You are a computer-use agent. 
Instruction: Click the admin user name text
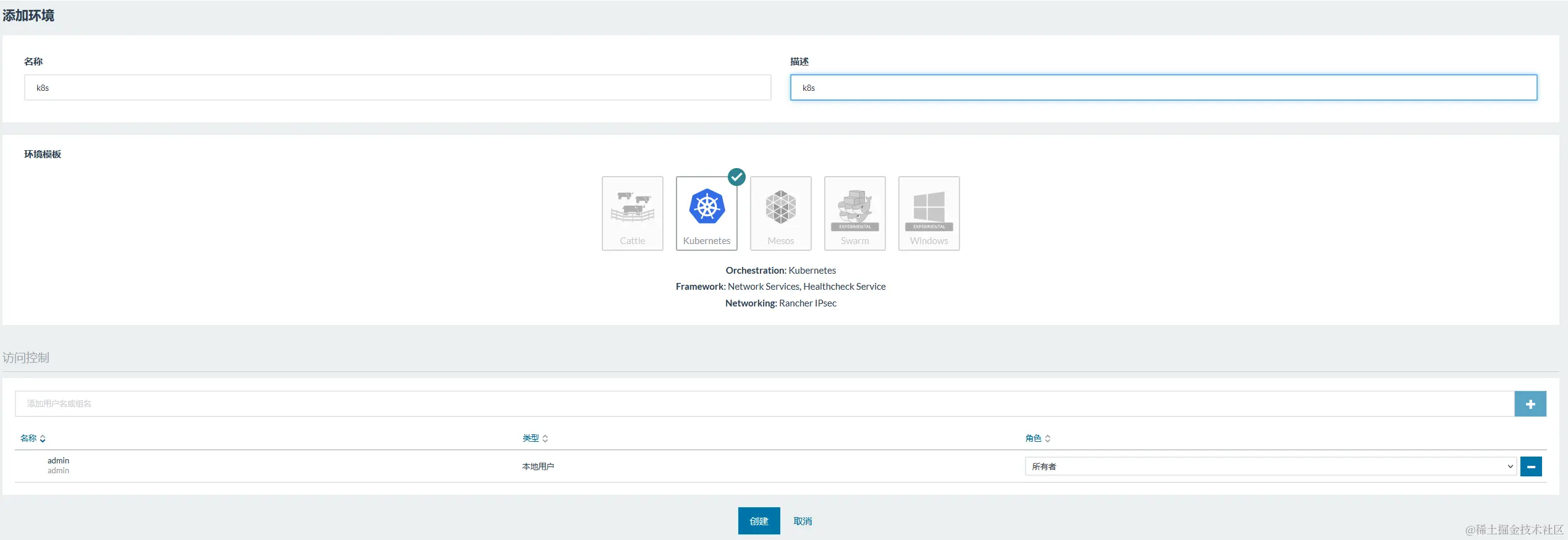[58, 460]
